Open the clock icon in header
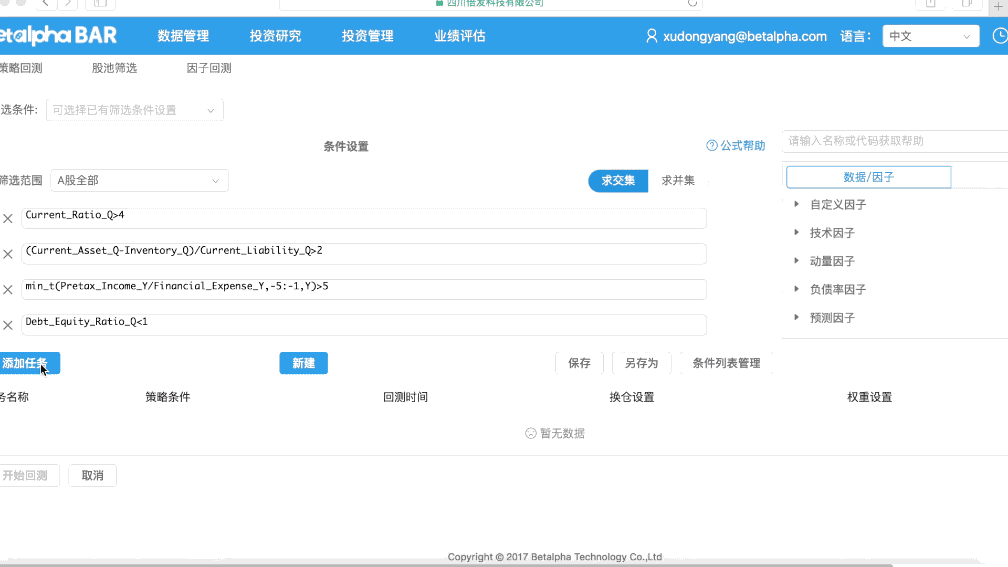Viewport: 1008px width, 567px height. [x=999, y=36]
